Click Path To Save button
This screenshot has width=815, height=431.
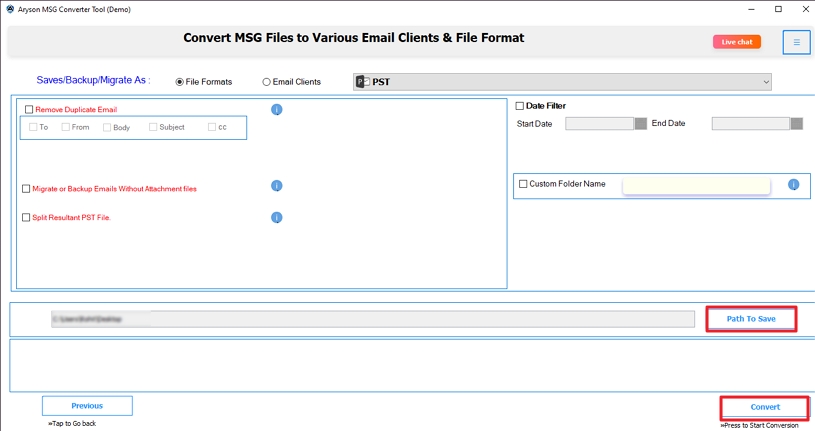pyautogui.click(x=751, y=319)
